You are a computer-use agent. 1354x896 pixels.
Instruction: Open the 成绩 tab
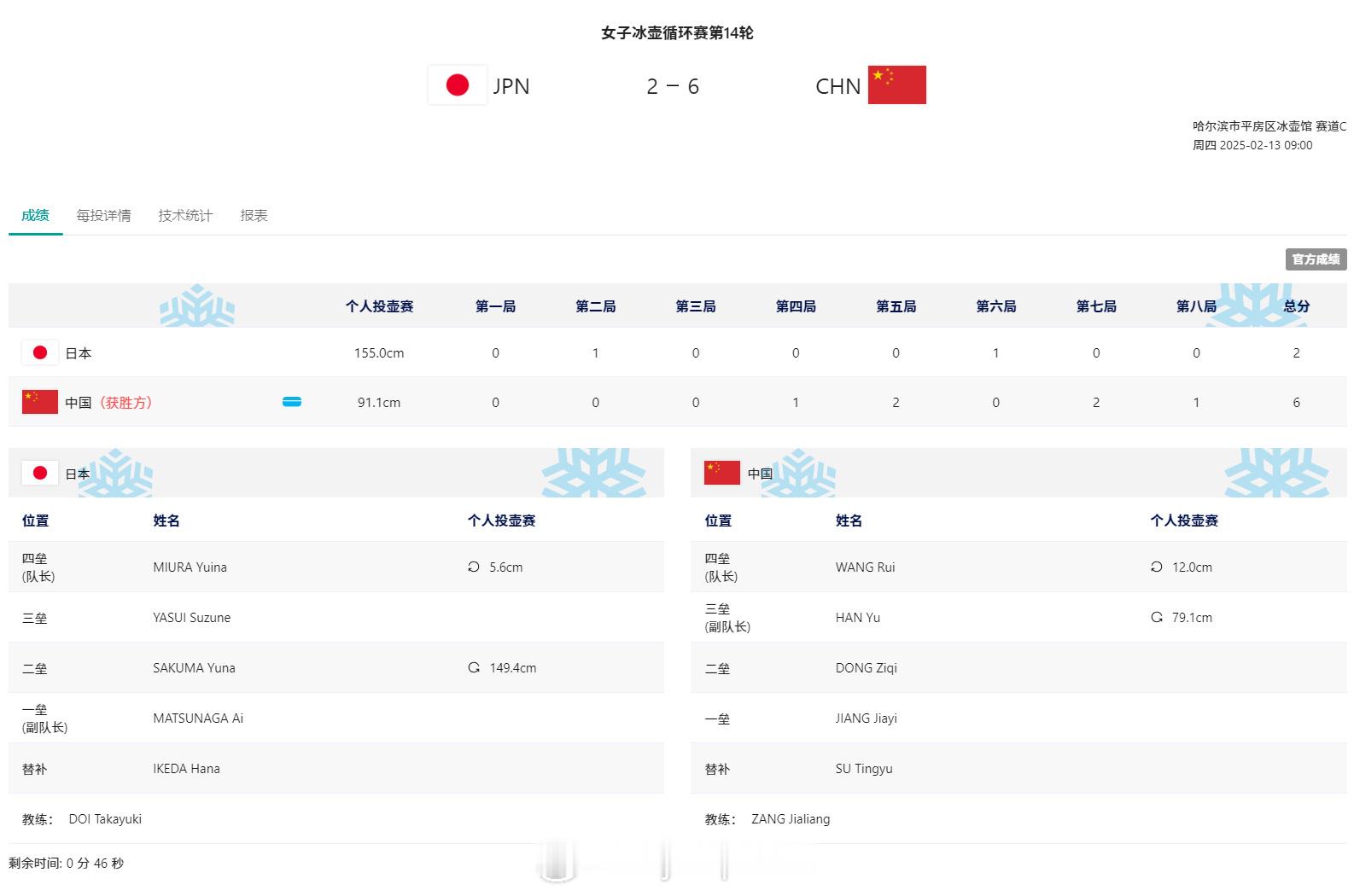pos(35,215)
